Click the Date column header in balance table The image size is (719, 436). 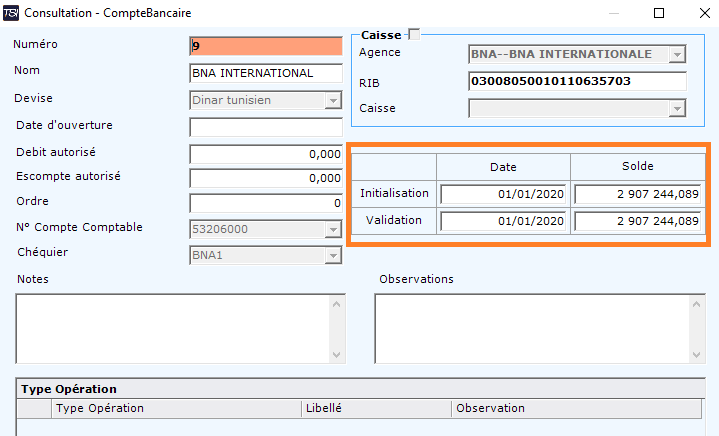503,167
